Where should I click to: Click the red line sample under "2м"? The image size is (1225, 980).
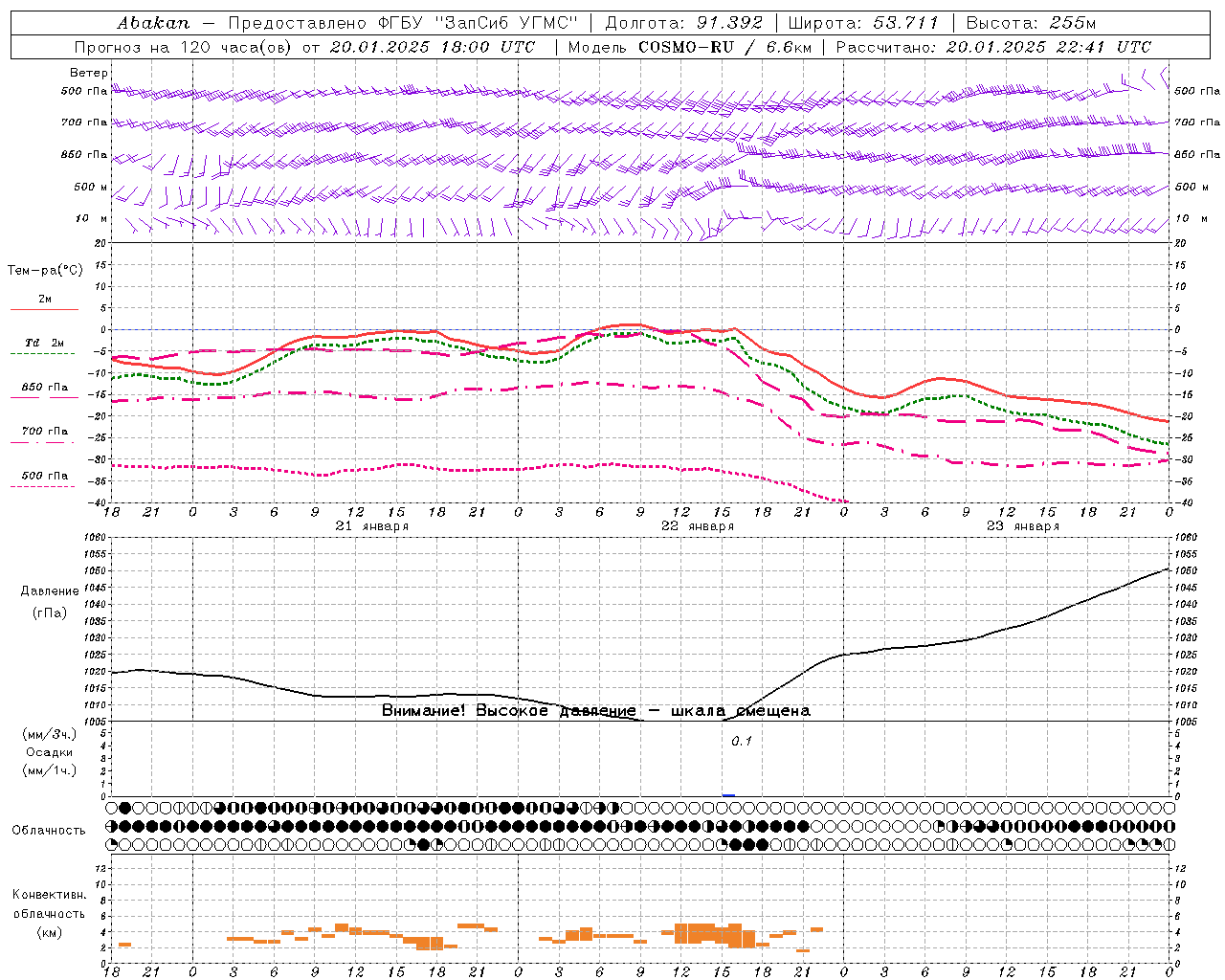click(44, 310)
